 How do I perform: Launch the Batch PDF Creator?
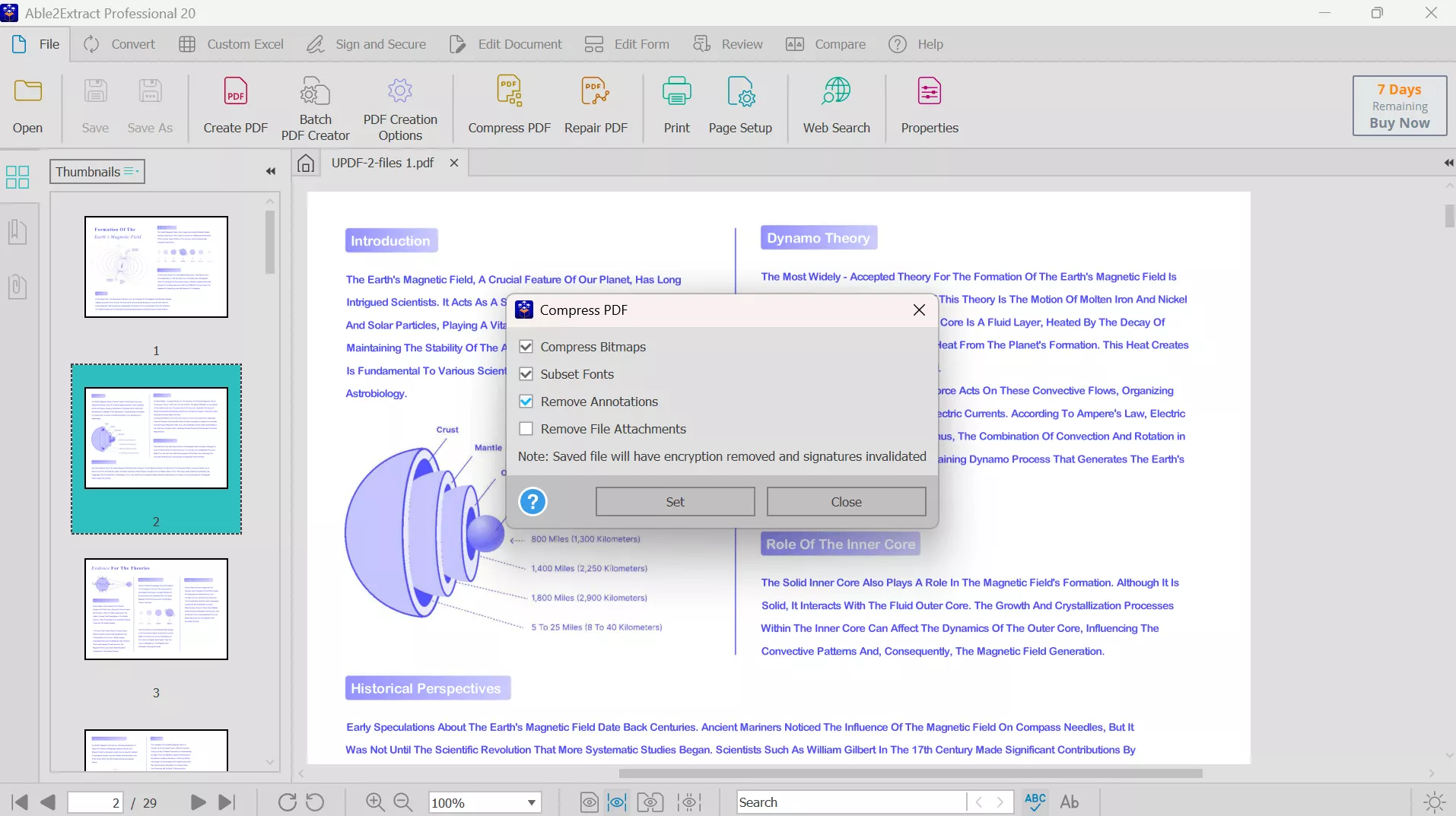tap(315, 106)
